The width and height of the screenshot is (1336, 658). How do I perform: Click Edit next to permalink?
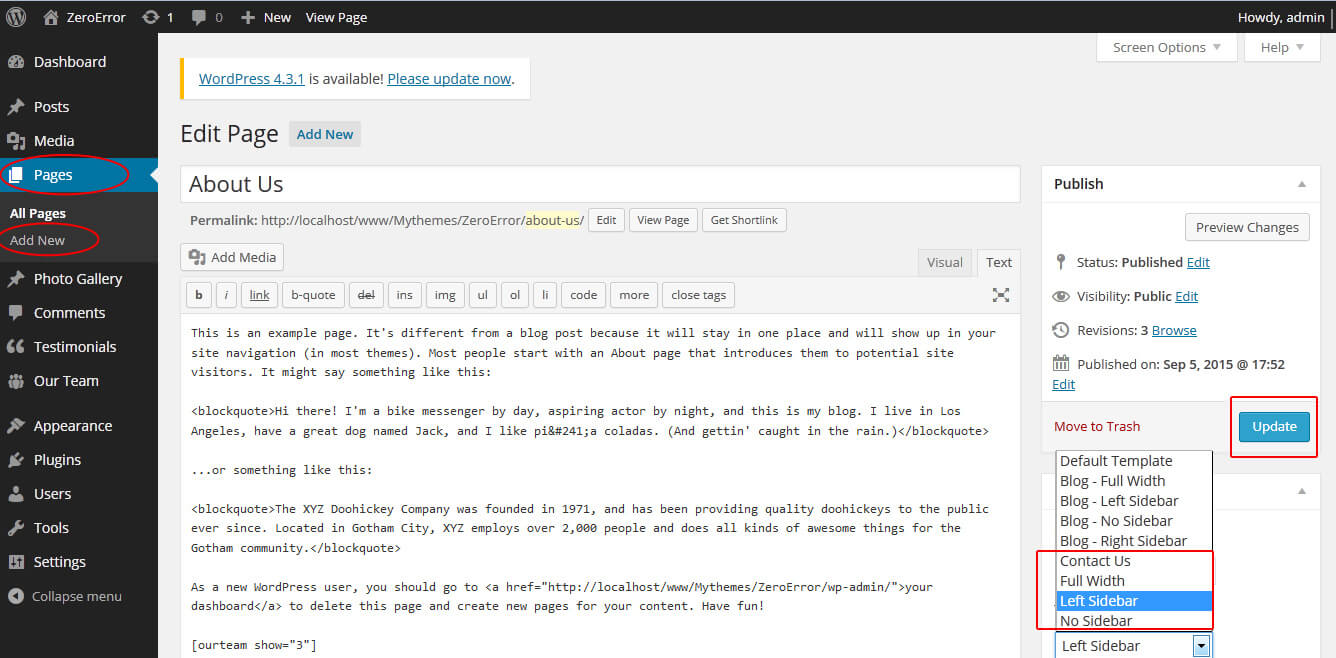606,220
